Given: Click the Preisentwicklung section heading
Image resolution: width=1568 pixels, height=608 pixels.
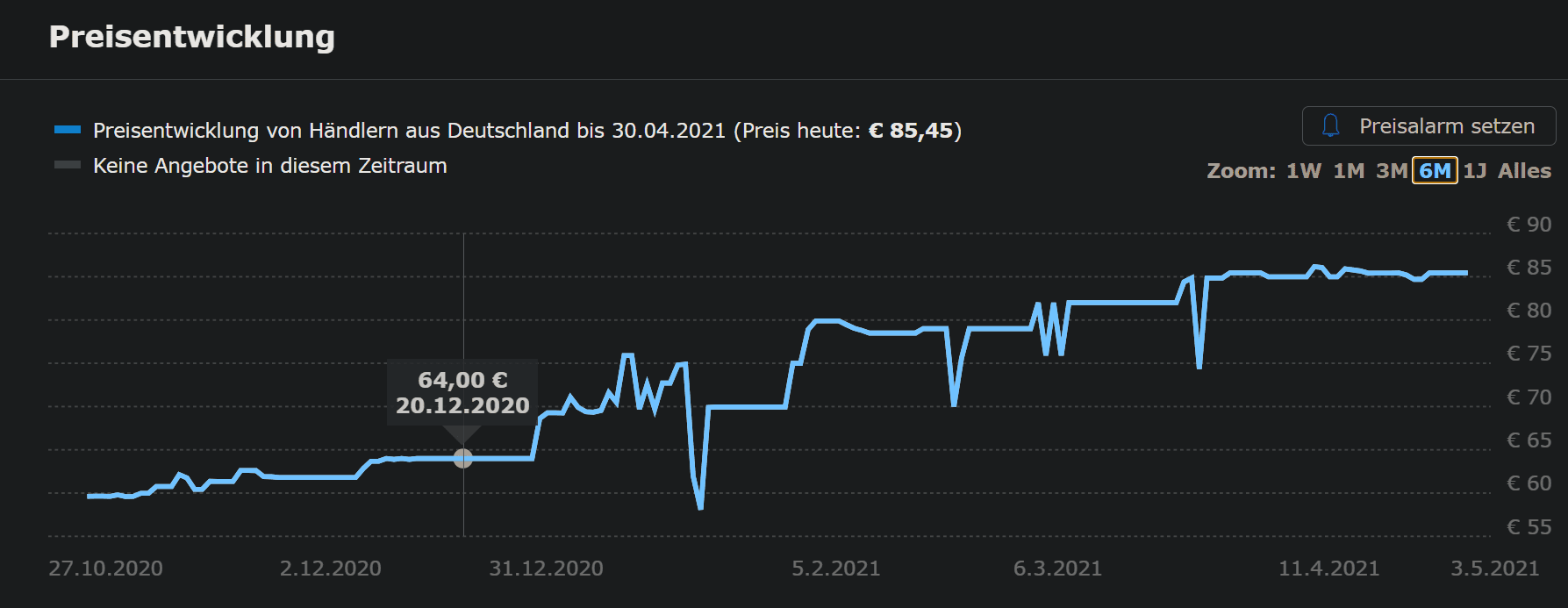Looking at the screenshot, I should point(191,37).
